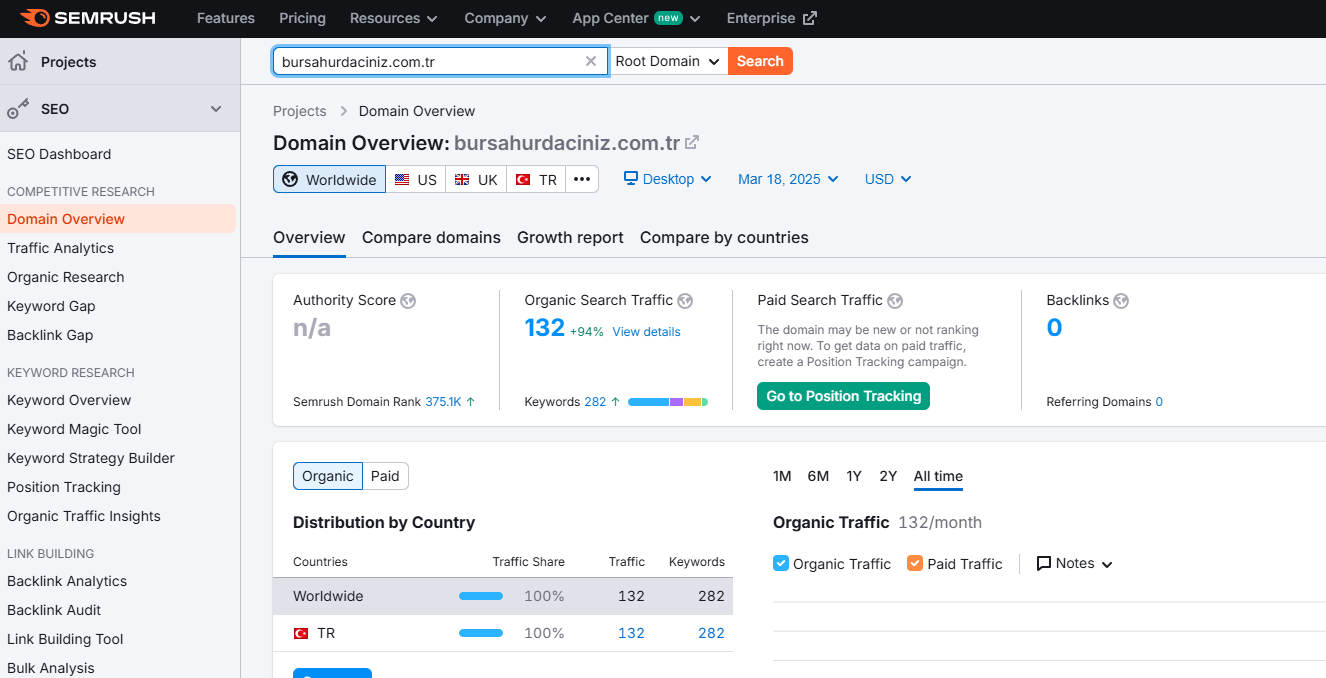Image resolution: width=1326 pixels, height=678 pixels.
Task: Open external link icon beside domain title
Action: click(691, 143)
